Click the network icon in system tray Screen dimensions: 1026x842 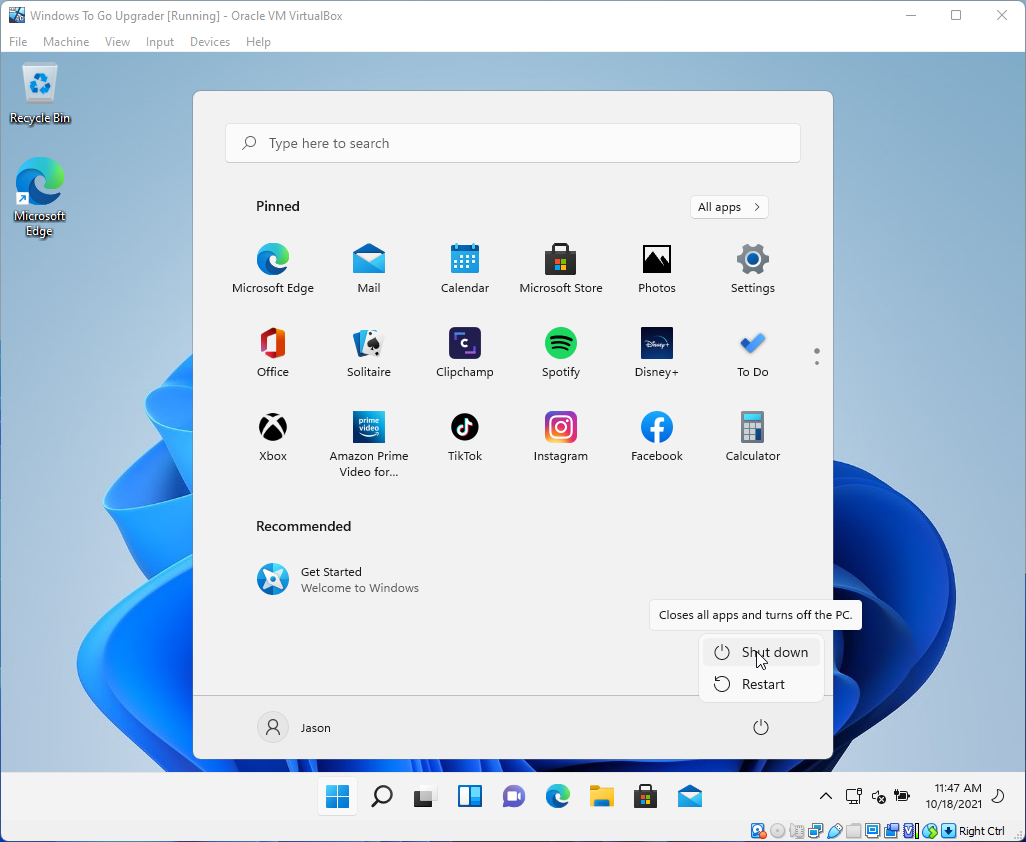[x=853, y=796]
